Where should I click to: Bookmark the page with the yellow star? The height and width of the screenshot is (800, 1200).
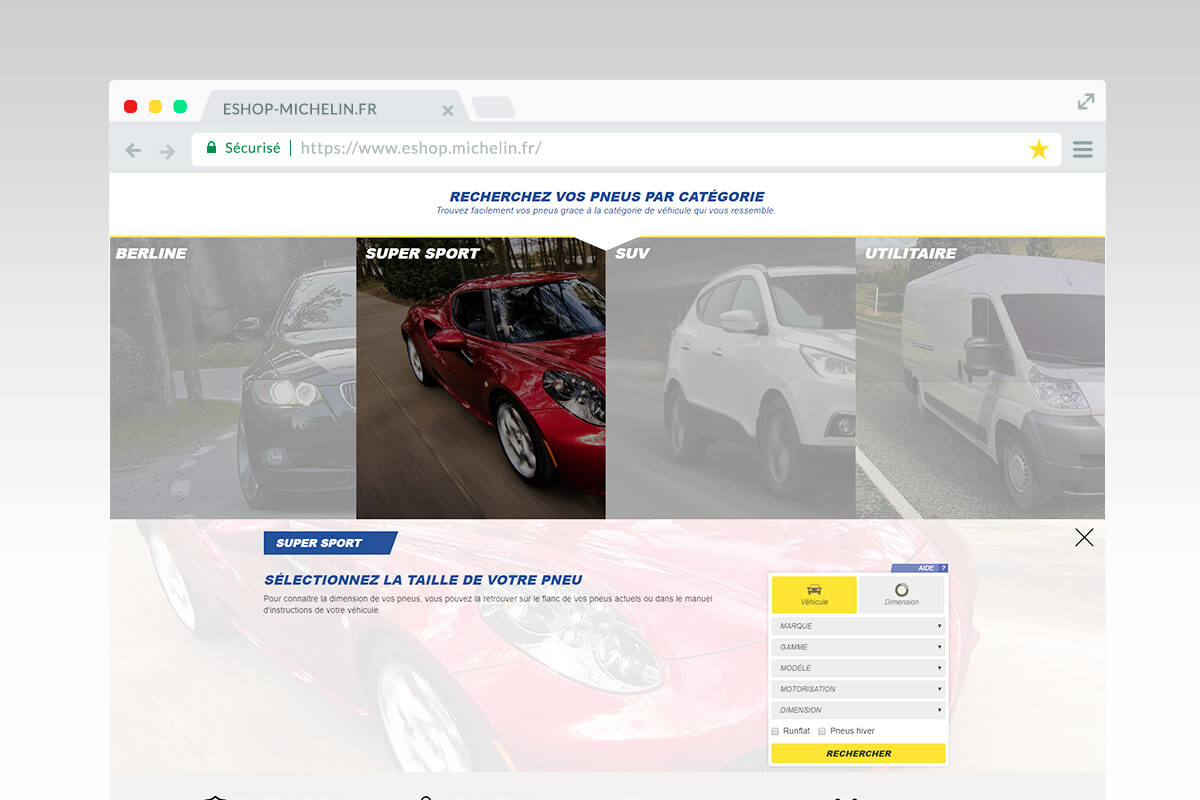[x=1039, y=149]
